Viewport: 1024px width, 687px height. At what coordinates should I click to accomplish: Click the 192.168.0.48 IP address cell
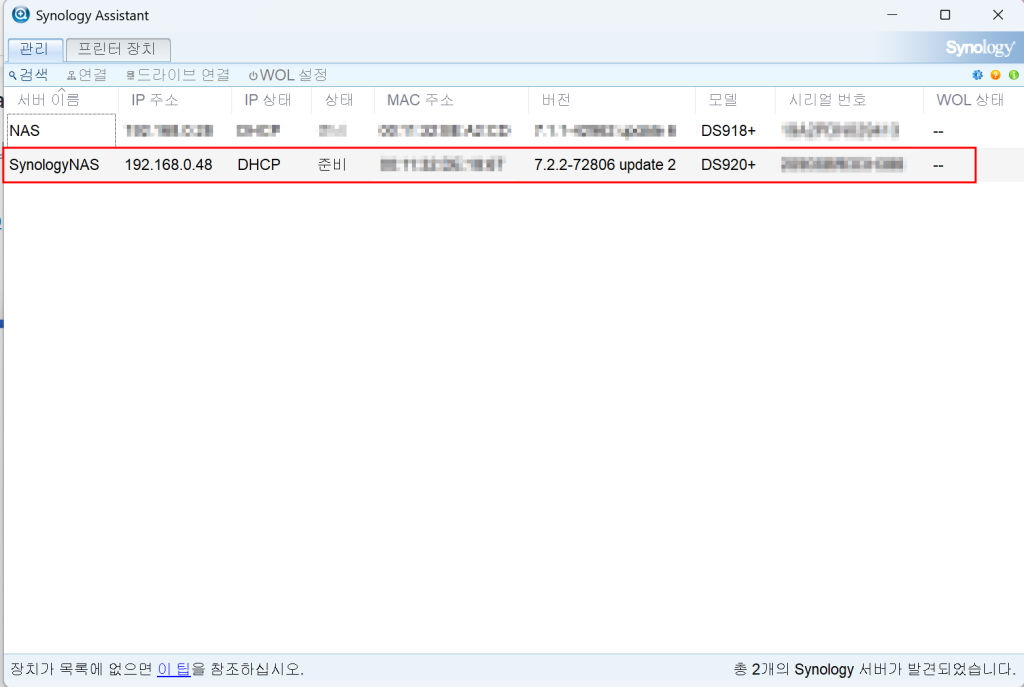click(168, 165)
